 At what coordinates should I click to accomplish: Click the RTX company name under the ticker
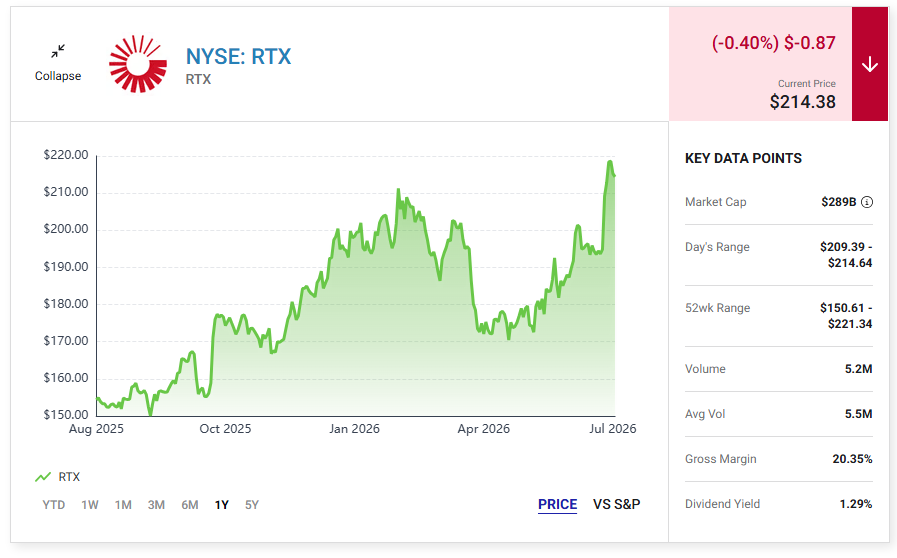(x=198, y=80)
